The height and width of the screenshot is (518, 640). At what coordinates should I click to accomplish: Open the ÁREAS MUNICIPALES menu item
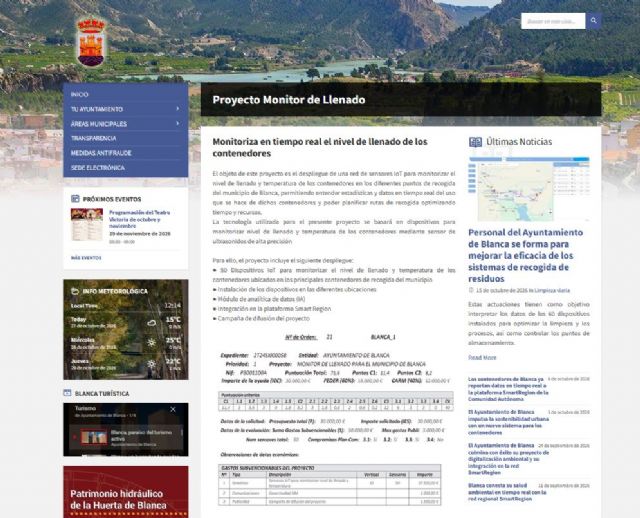point(99,124)
